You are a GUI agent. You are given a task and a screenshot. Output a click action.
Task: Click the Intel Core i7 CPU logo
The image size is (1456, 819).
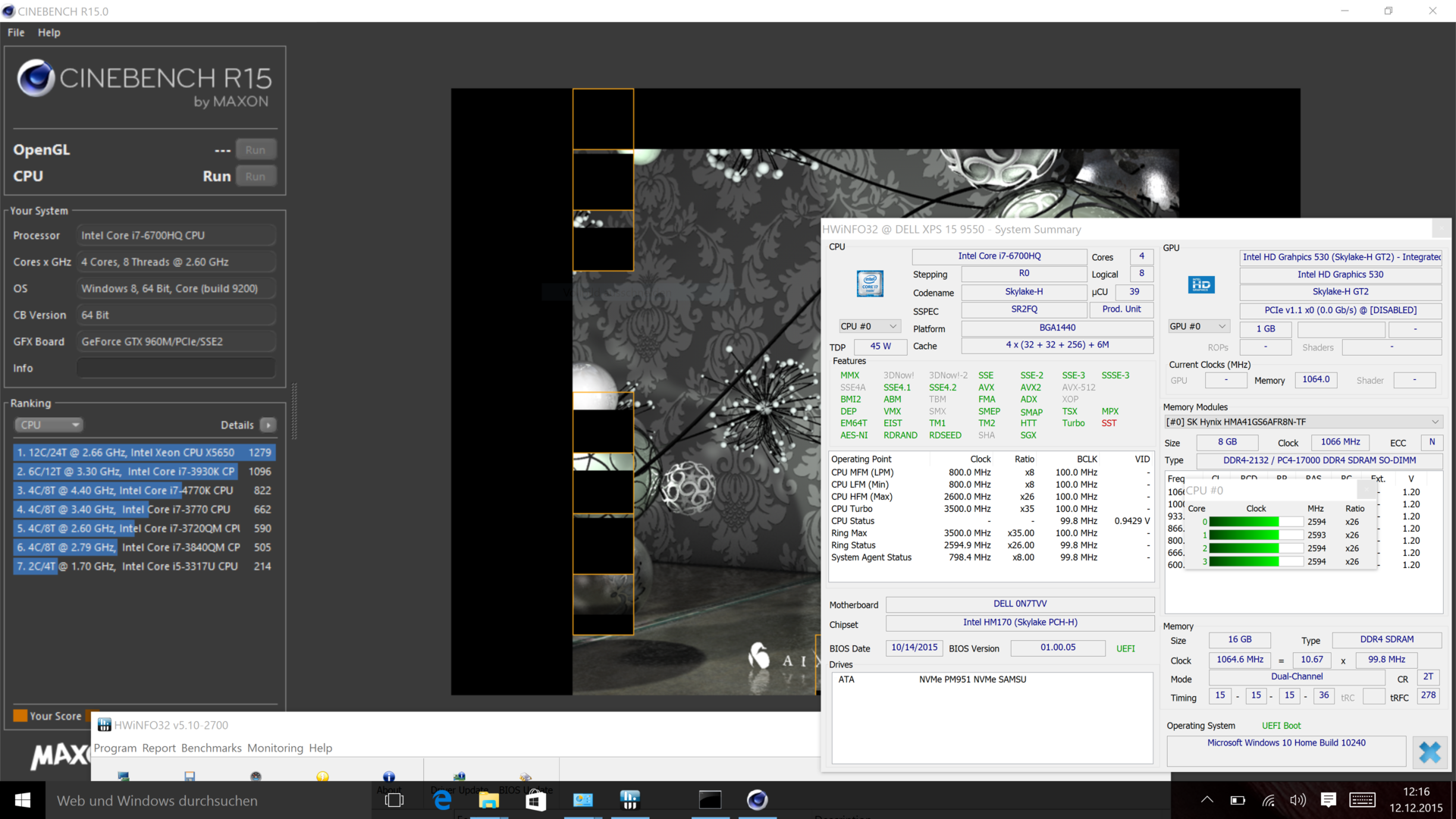[870, 284]
